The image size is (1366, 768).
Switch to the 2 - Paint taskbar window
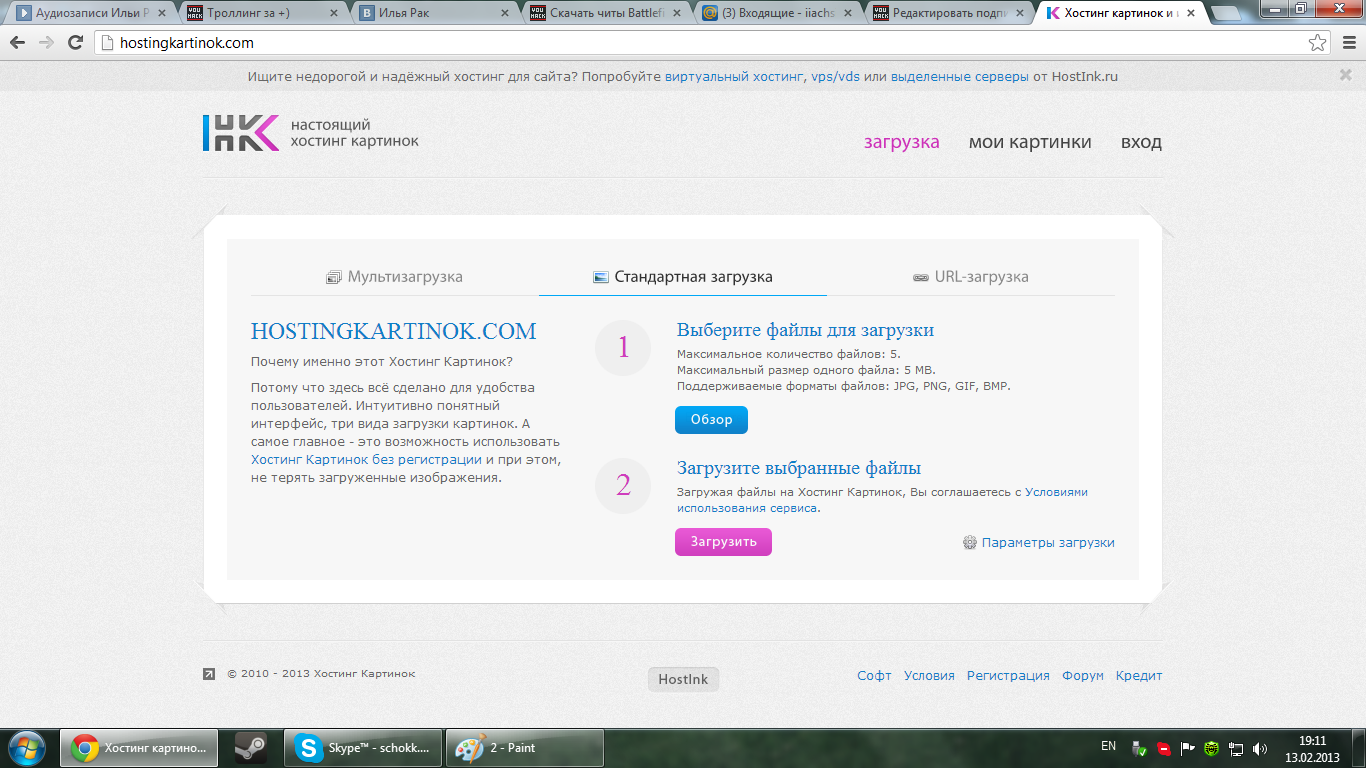pos(524,747)
